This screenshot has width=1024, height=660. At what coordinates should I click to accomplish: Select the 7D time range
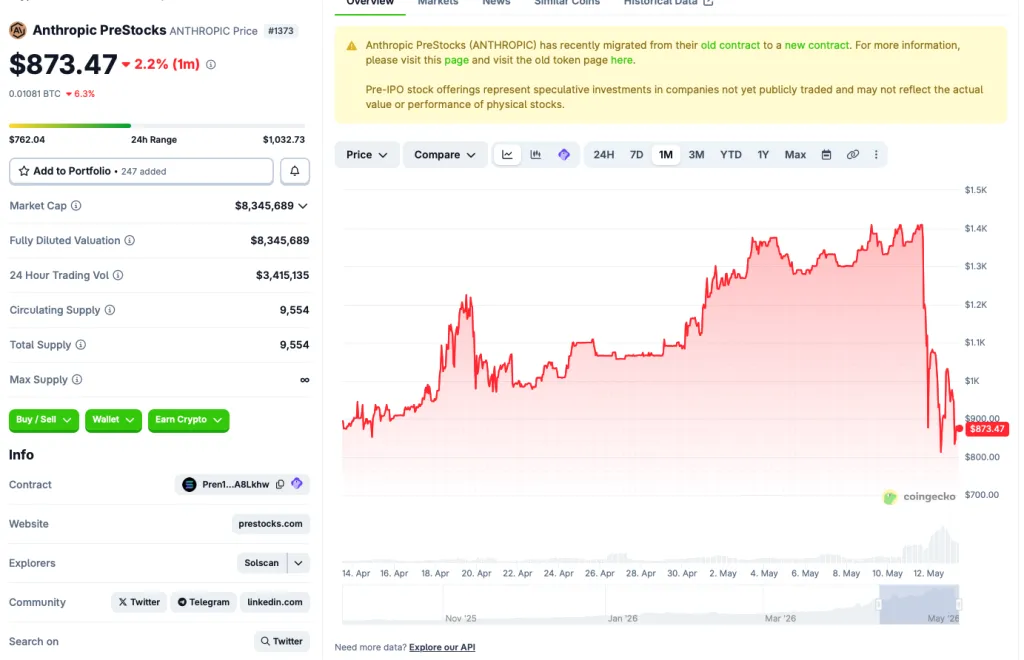pyautogui.click(x=636, y=155)
